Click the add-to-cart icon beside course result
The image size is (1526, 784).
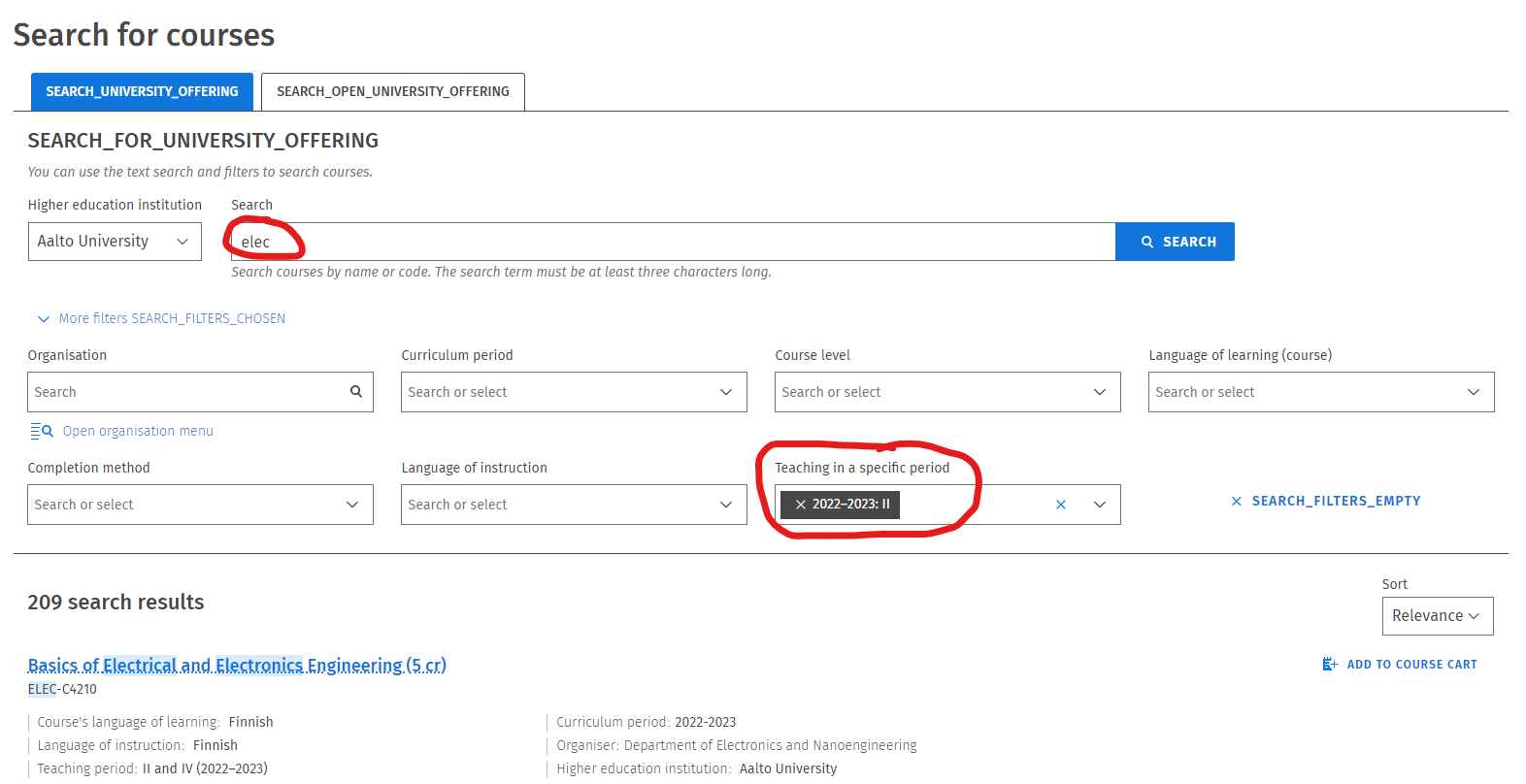1330,665
